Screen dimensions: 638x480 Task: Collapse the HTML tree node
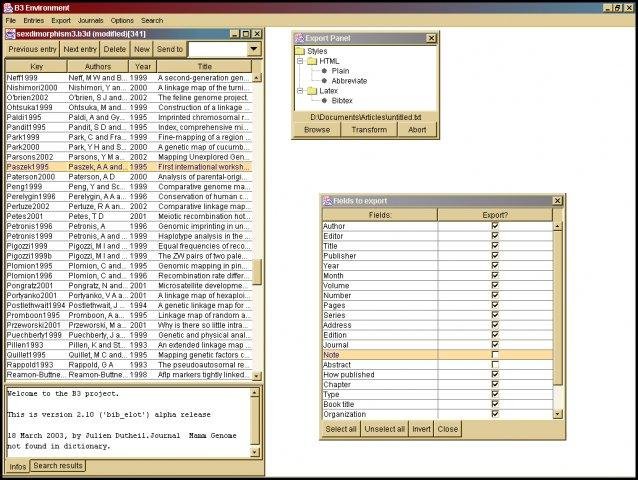300,61
